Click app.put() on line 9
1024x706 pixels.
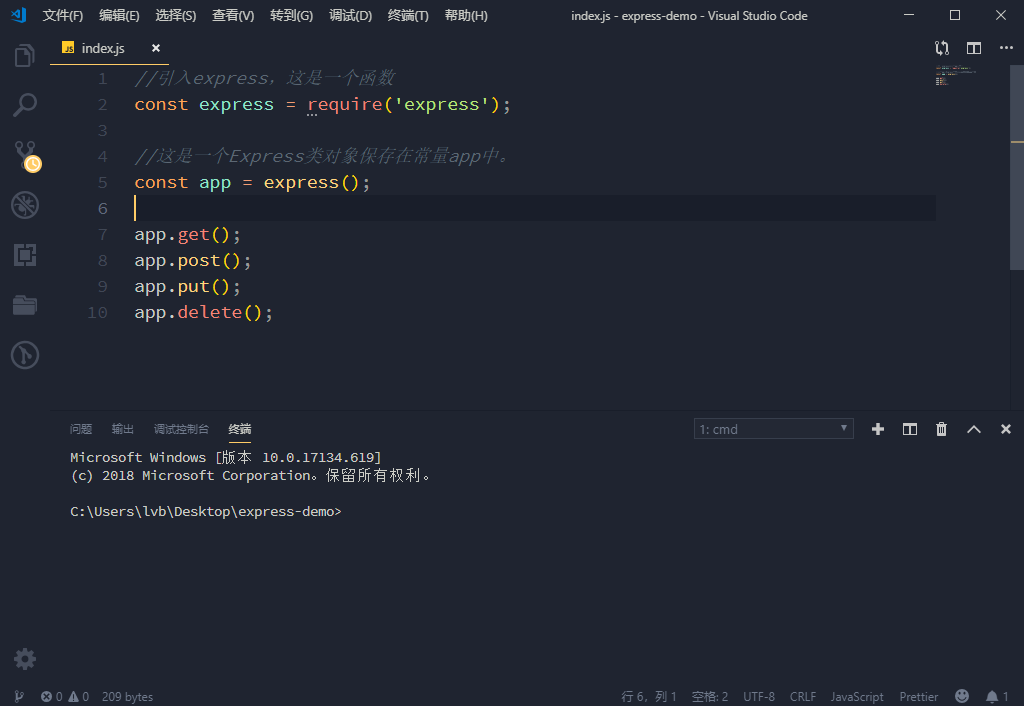(187, 287)
